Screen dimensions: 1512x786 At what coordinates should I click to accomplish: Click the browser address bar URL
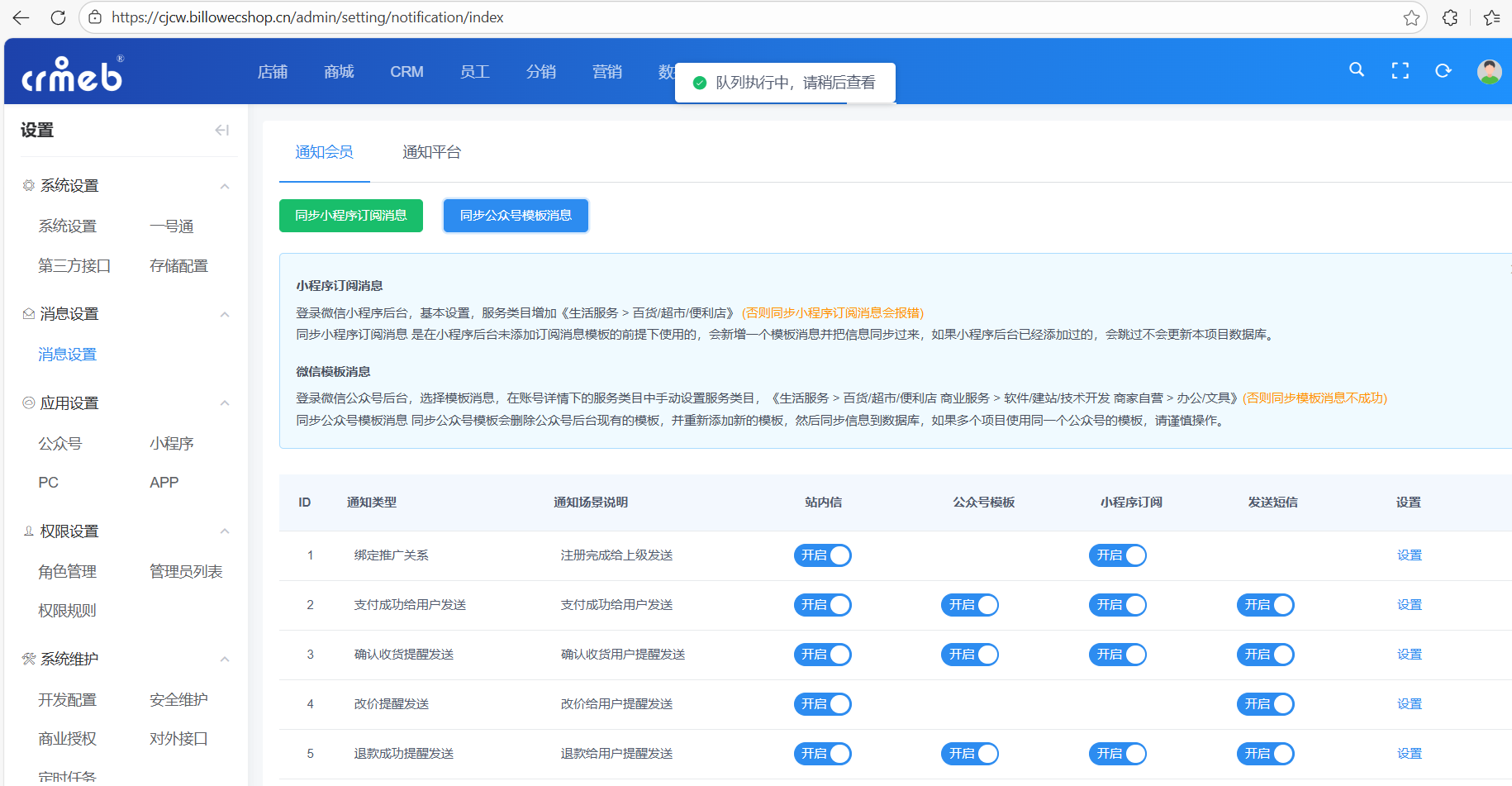pyautogui.click(x=307, y=17)
